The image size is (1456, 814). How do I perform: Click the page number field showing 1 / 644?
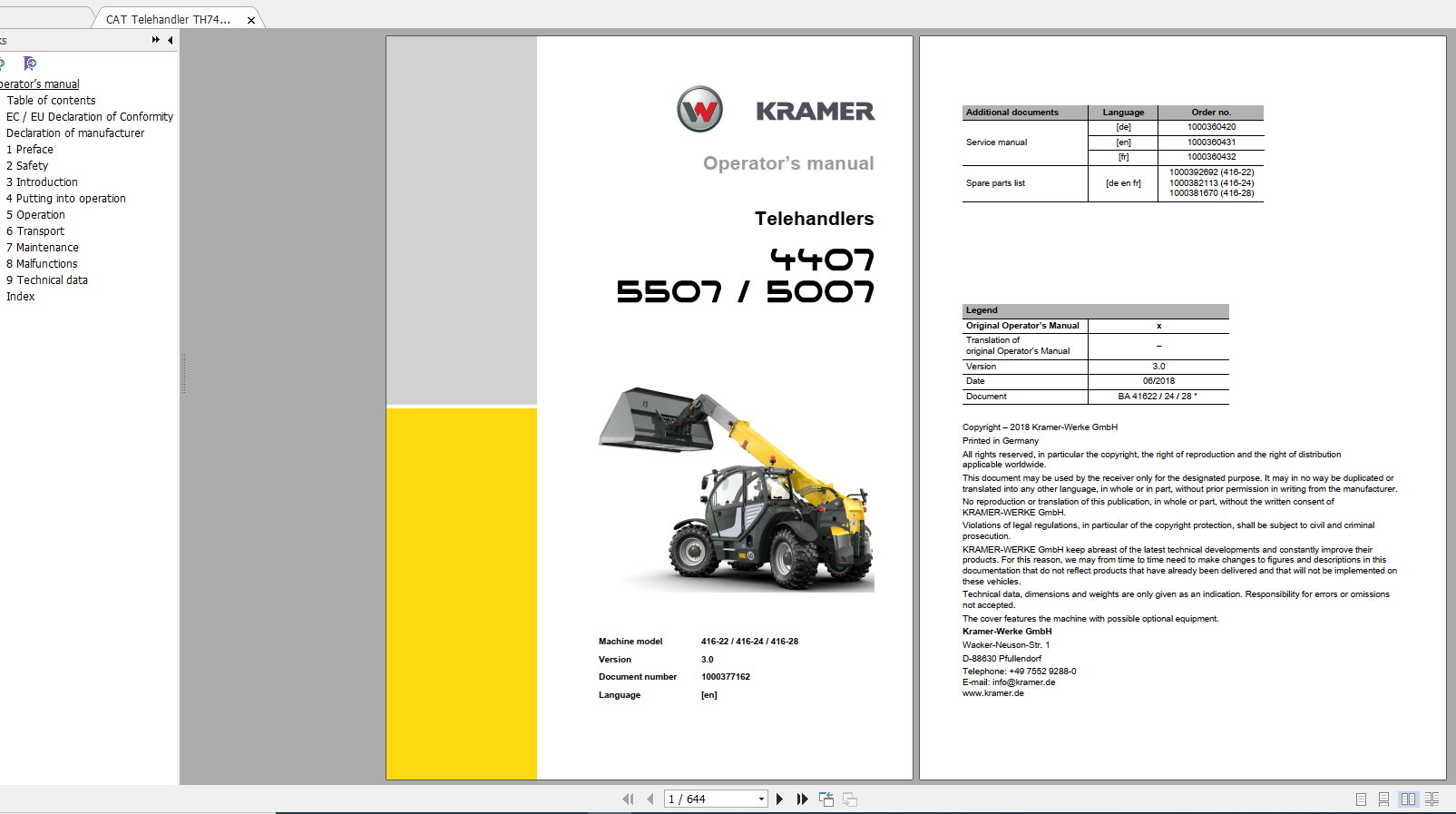click(710, 799)
